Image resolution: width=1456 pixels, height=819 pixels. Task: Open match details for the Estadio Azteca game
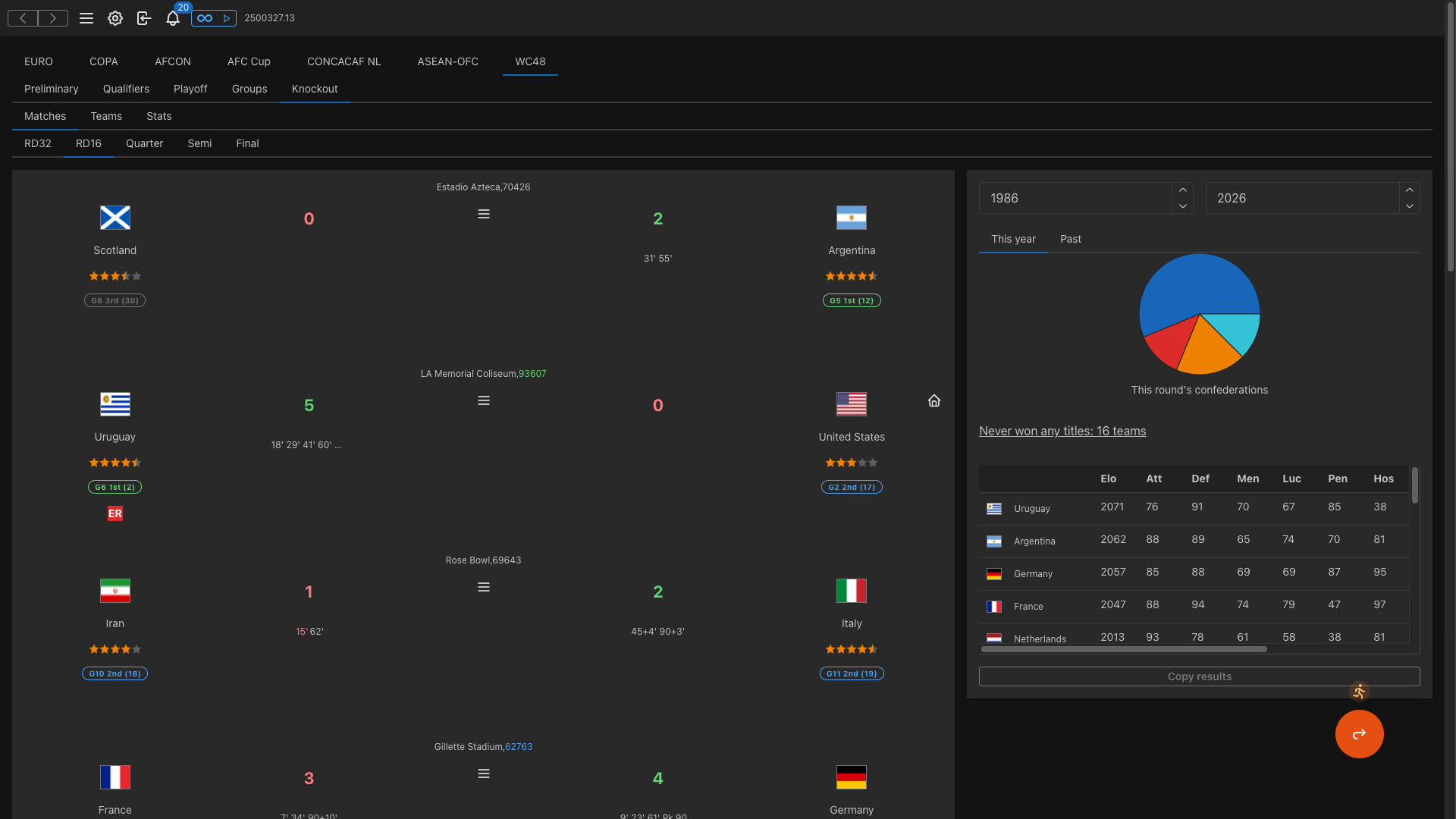tap(484, 214)
